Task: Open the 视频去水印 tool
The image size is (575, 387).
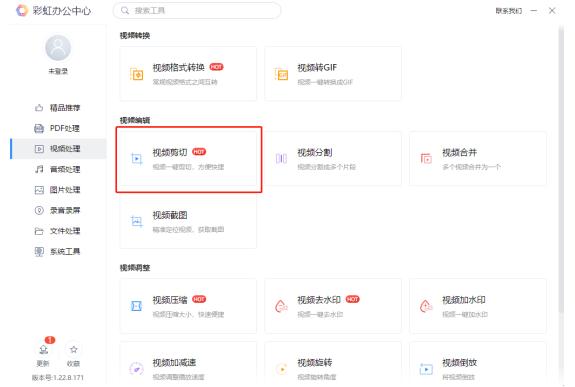Action: click(x=333, y=306)
